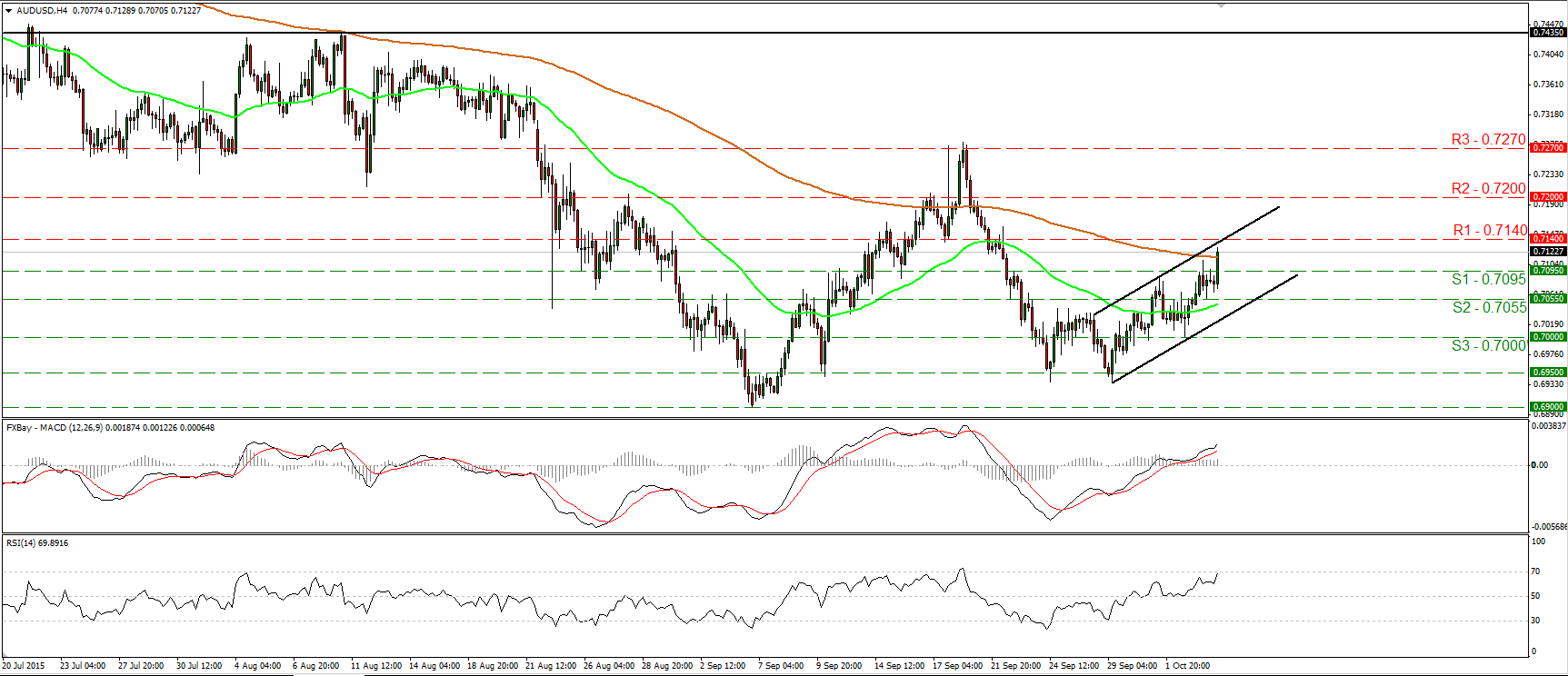Click the 9 Sep 20:00 date label

(x=839, y=666)
